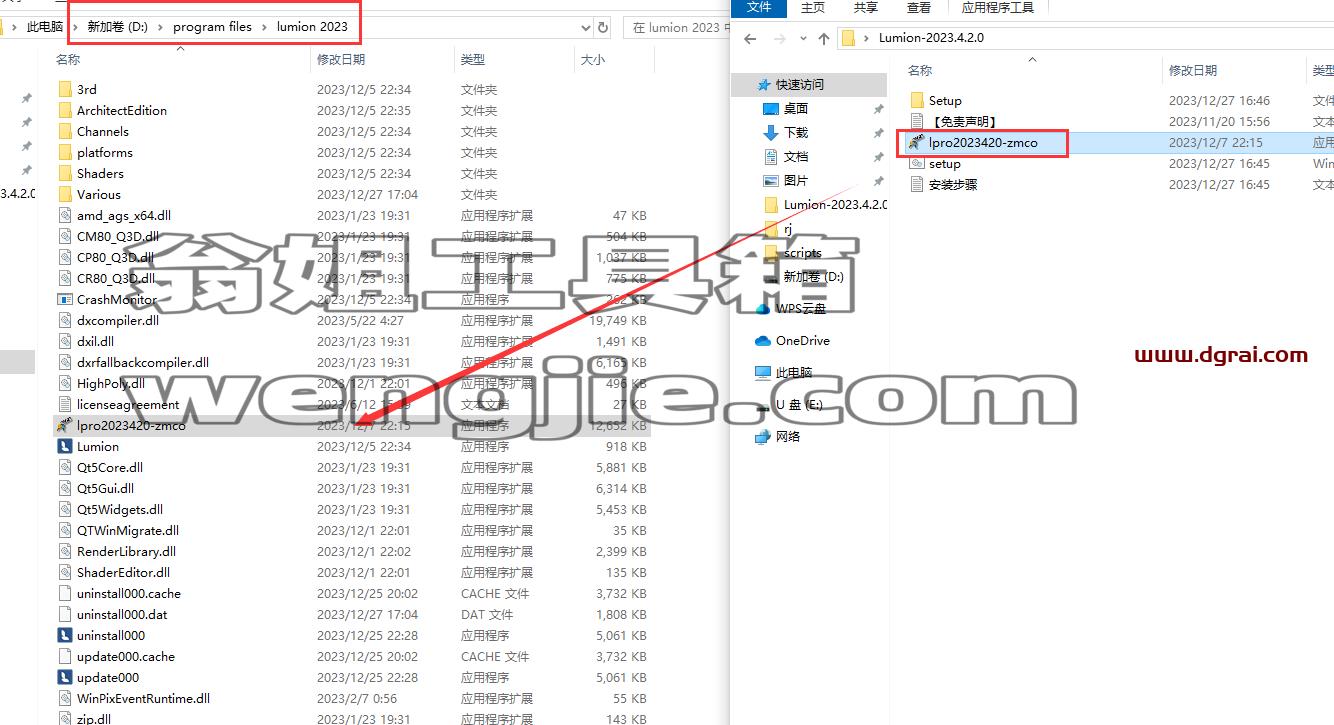
Task: Sort left window by 类型 column
Action: pyautogui.click(x=473, y=60)
